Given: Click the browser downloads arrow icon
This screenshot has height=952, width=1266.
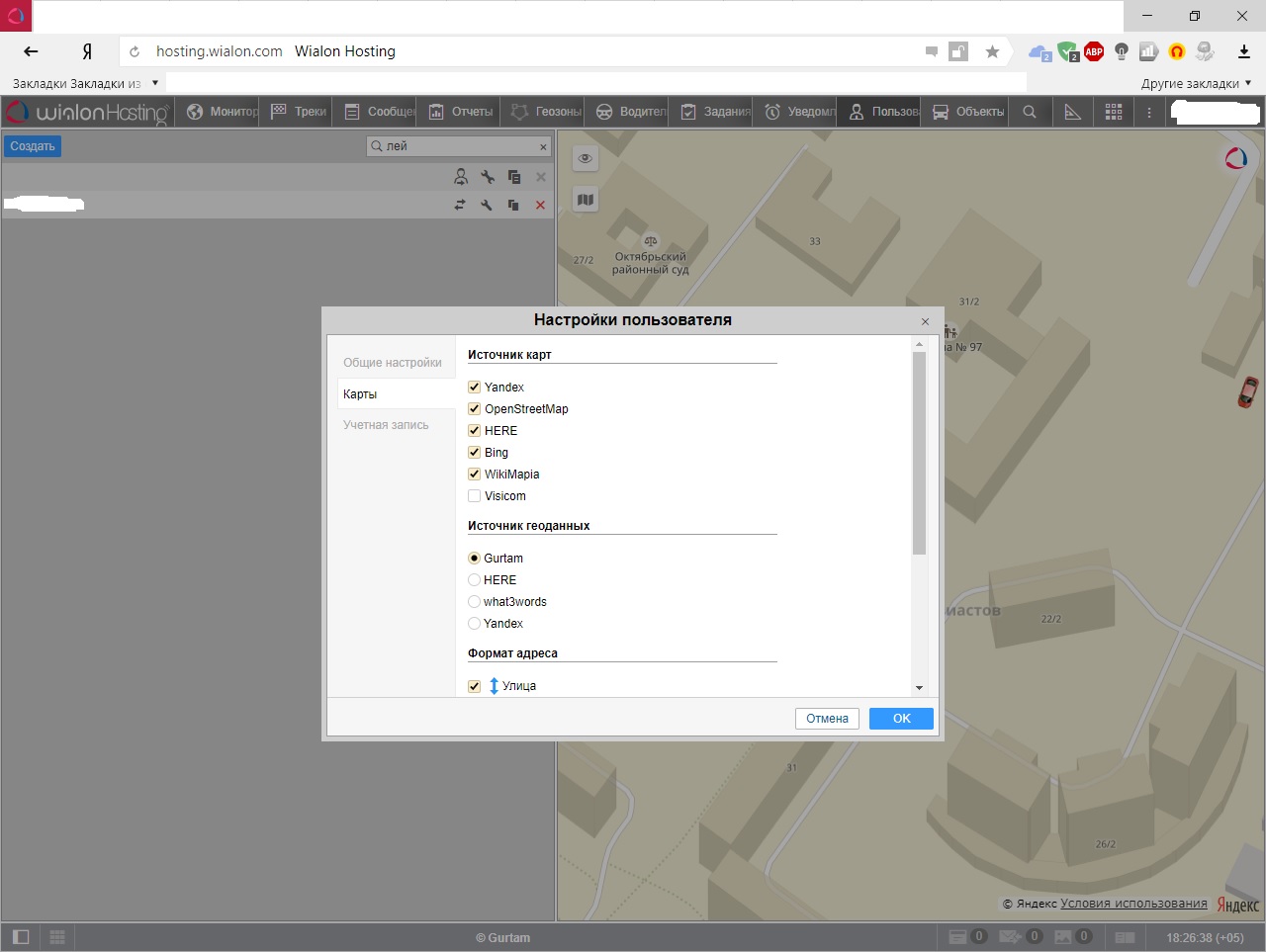Looking at the screenshot, I should [1244, 51].
